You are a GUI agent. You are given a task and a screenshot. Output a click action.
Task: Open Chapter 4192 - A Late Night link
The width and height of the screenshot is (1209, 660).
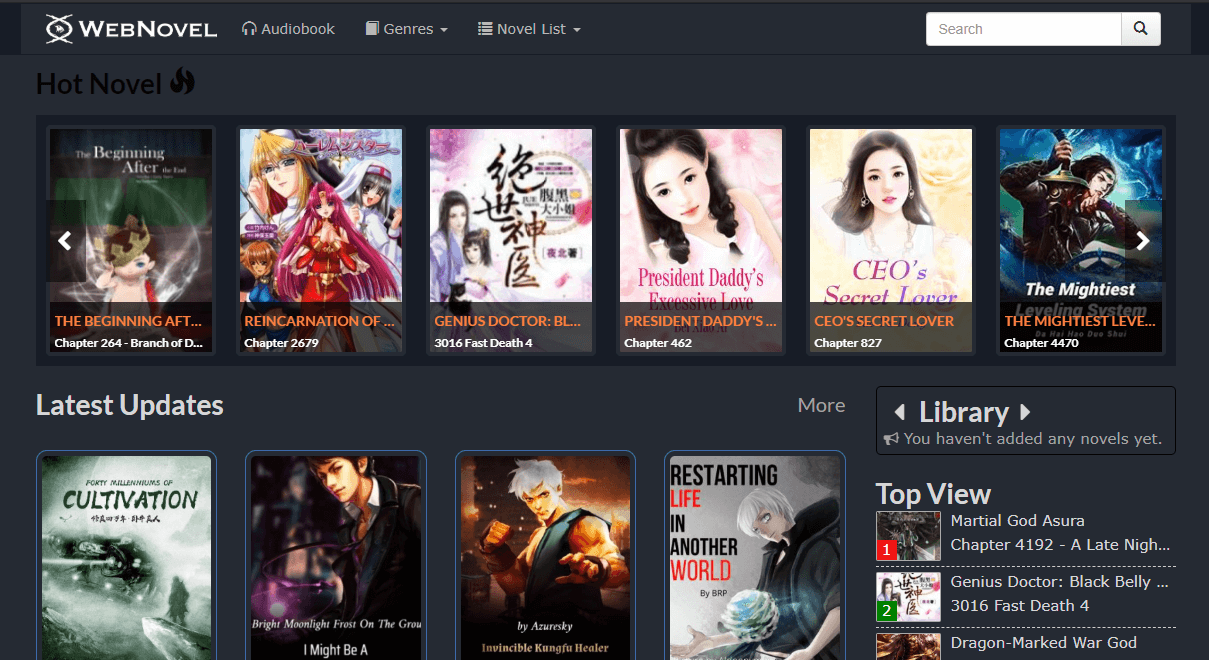coord(1060,545)
